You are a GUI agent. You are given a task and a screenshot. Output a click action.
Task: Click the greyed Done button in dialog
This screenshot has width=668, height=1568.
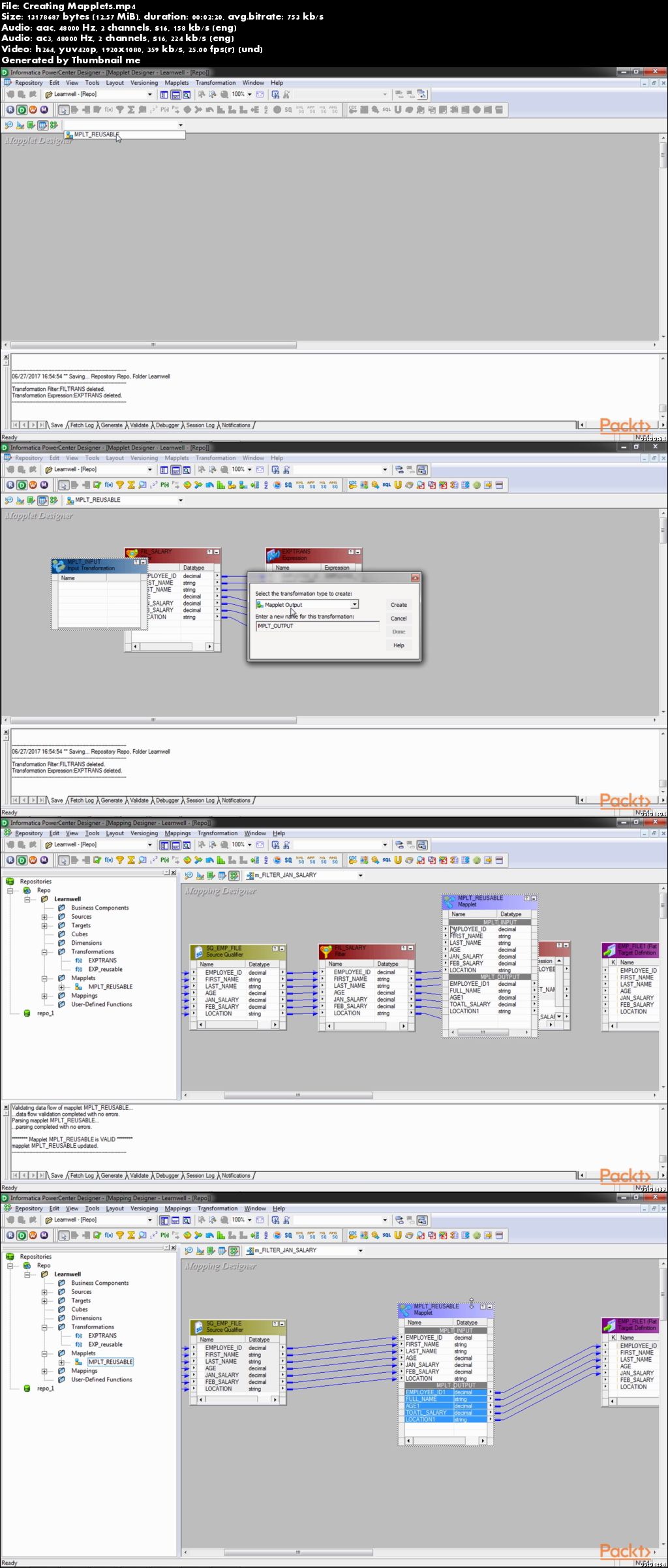coord(399,632)
